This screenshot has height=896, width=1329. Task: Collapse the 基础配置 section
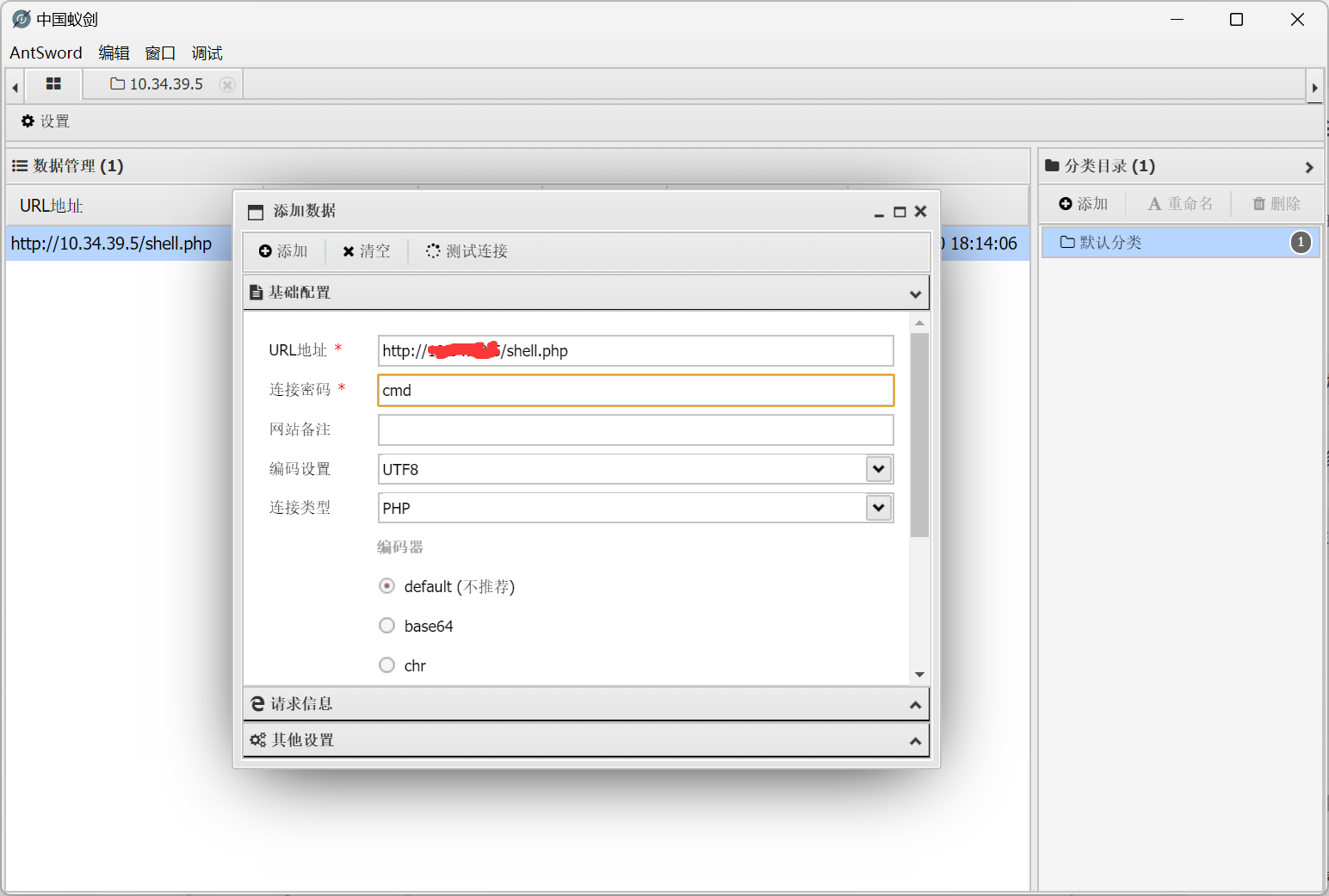tap(586, 293)
